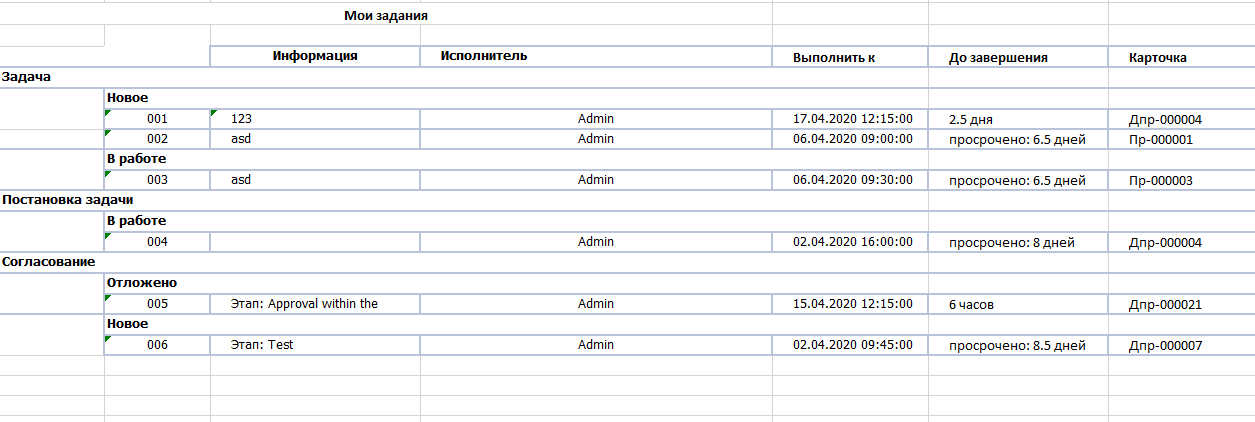
Task: Open card Пр-000003
Action: tap(1160, 180)
